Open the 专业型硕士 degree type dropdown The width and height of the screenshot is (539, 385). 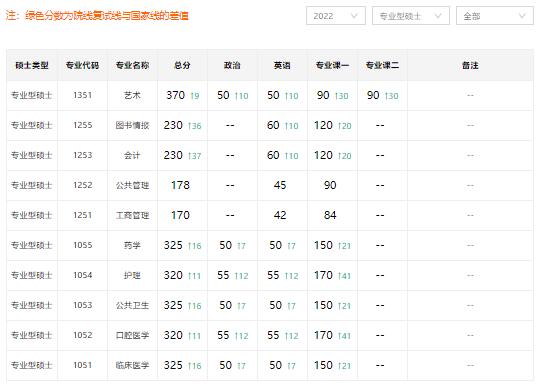click(411, 16)
